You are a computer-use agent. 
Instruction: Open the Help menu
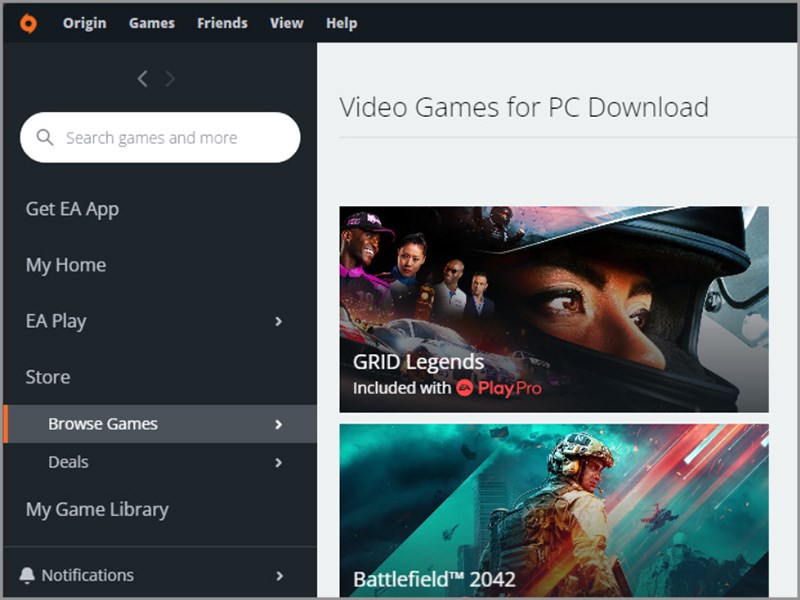click(x=341, y=22)
